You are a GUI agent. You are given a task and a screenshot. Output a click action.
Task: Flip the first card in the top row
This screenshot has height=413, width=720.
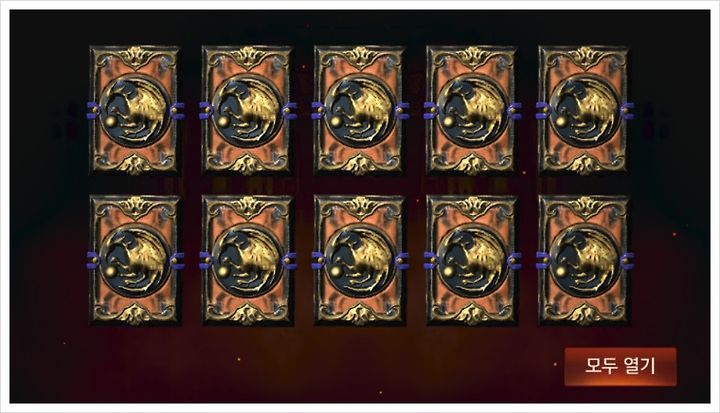tap(135, 110)
